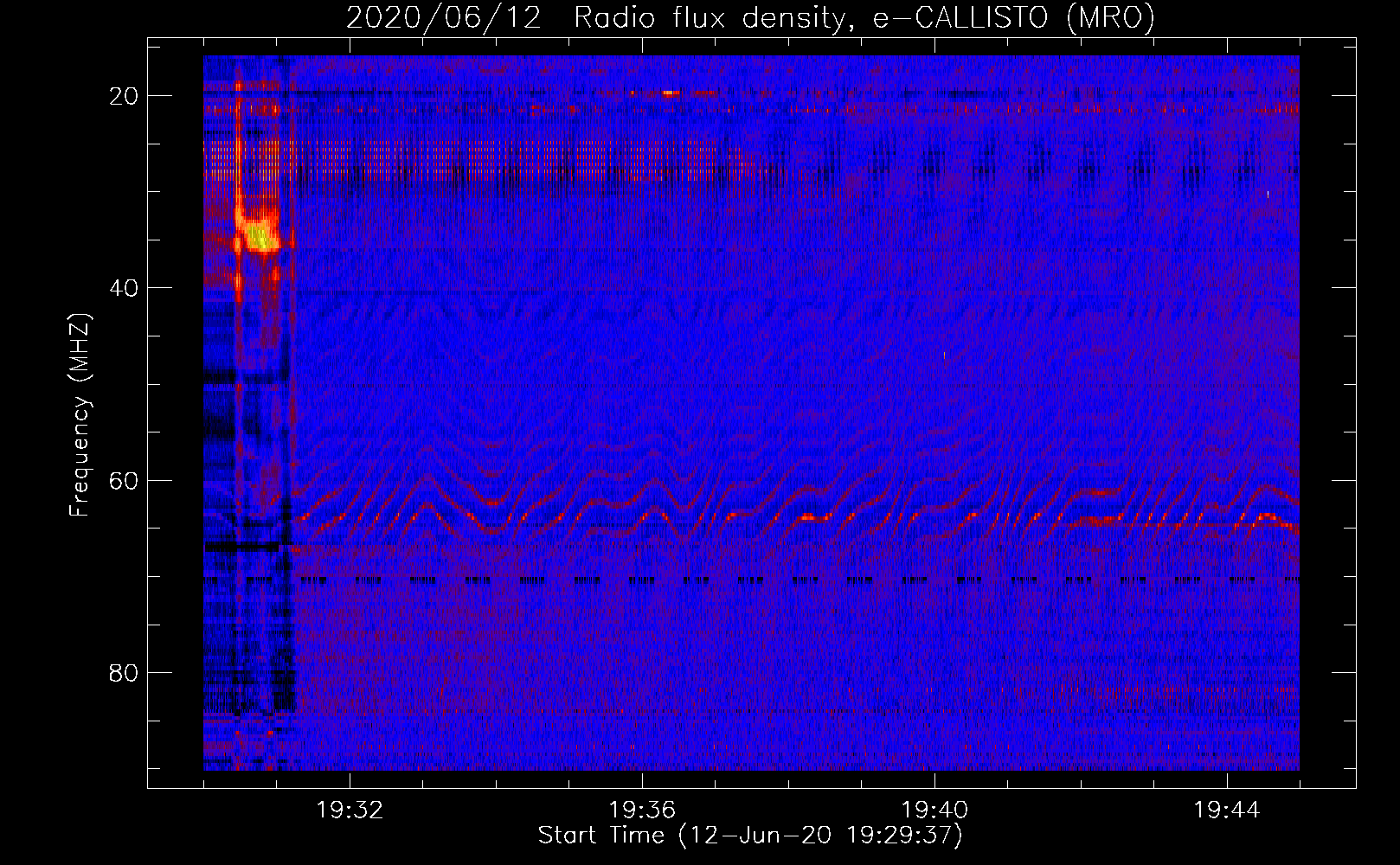
Task: Click the 19:36 time tick label
Action: 642,811
